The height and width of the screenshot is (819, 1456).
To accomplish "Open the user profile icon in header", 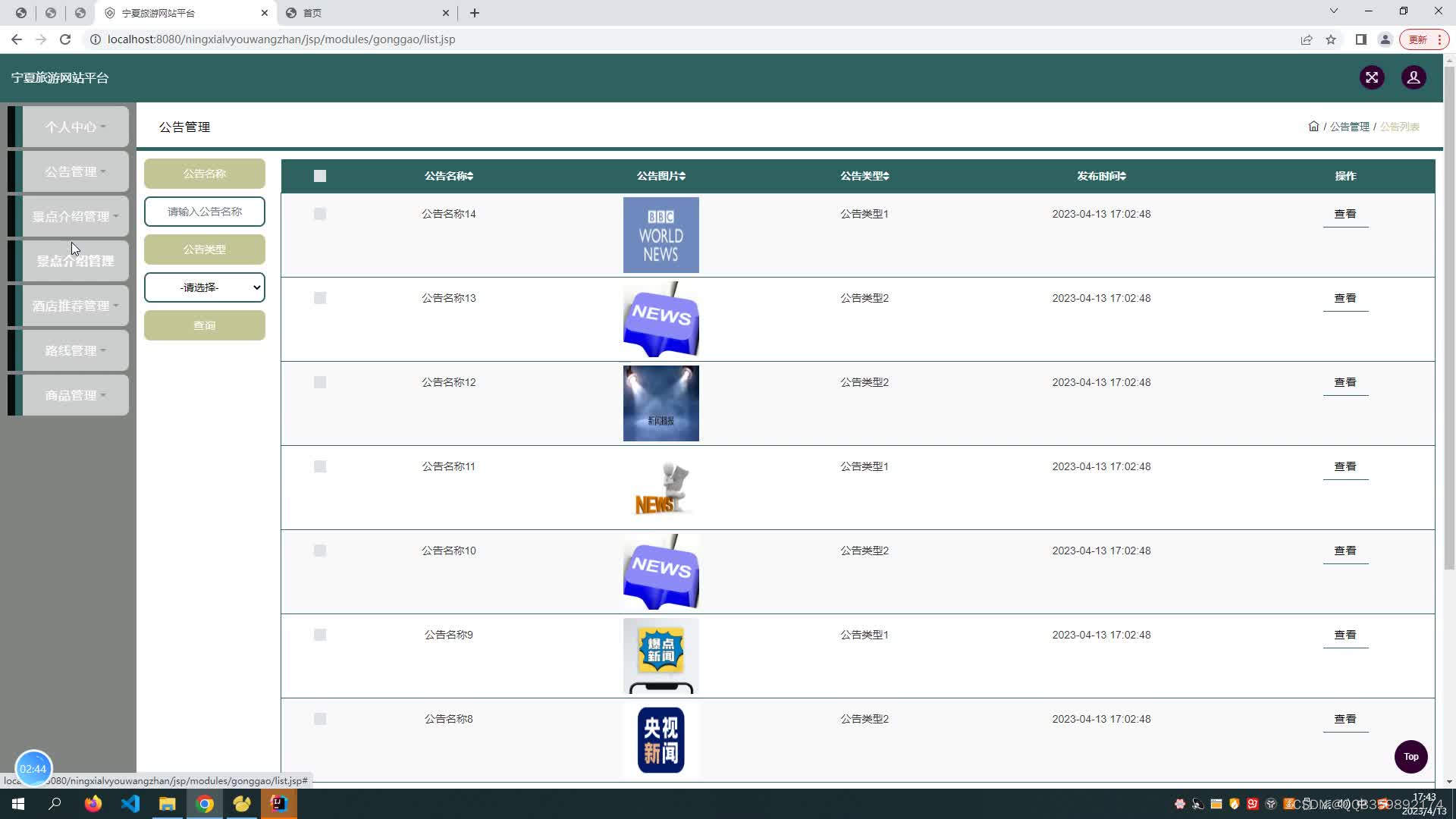I will point(1414,77).
